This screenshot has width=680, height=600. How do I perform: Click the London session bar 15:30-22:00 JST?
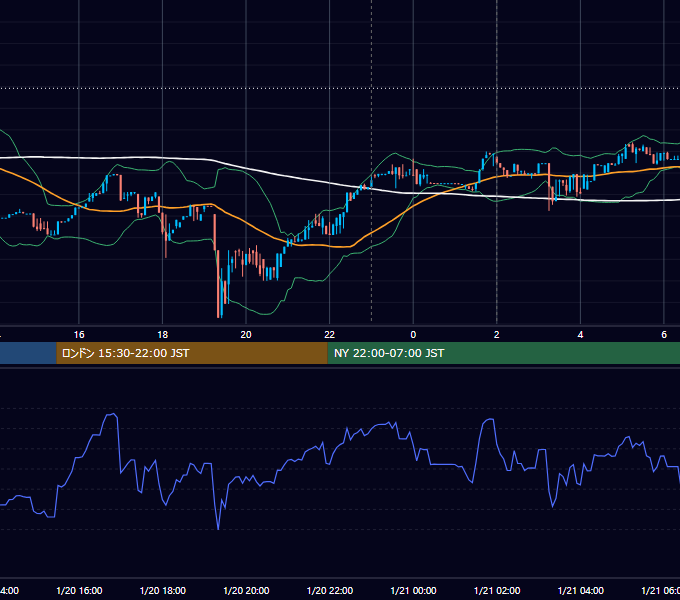(x=192, y=353)
